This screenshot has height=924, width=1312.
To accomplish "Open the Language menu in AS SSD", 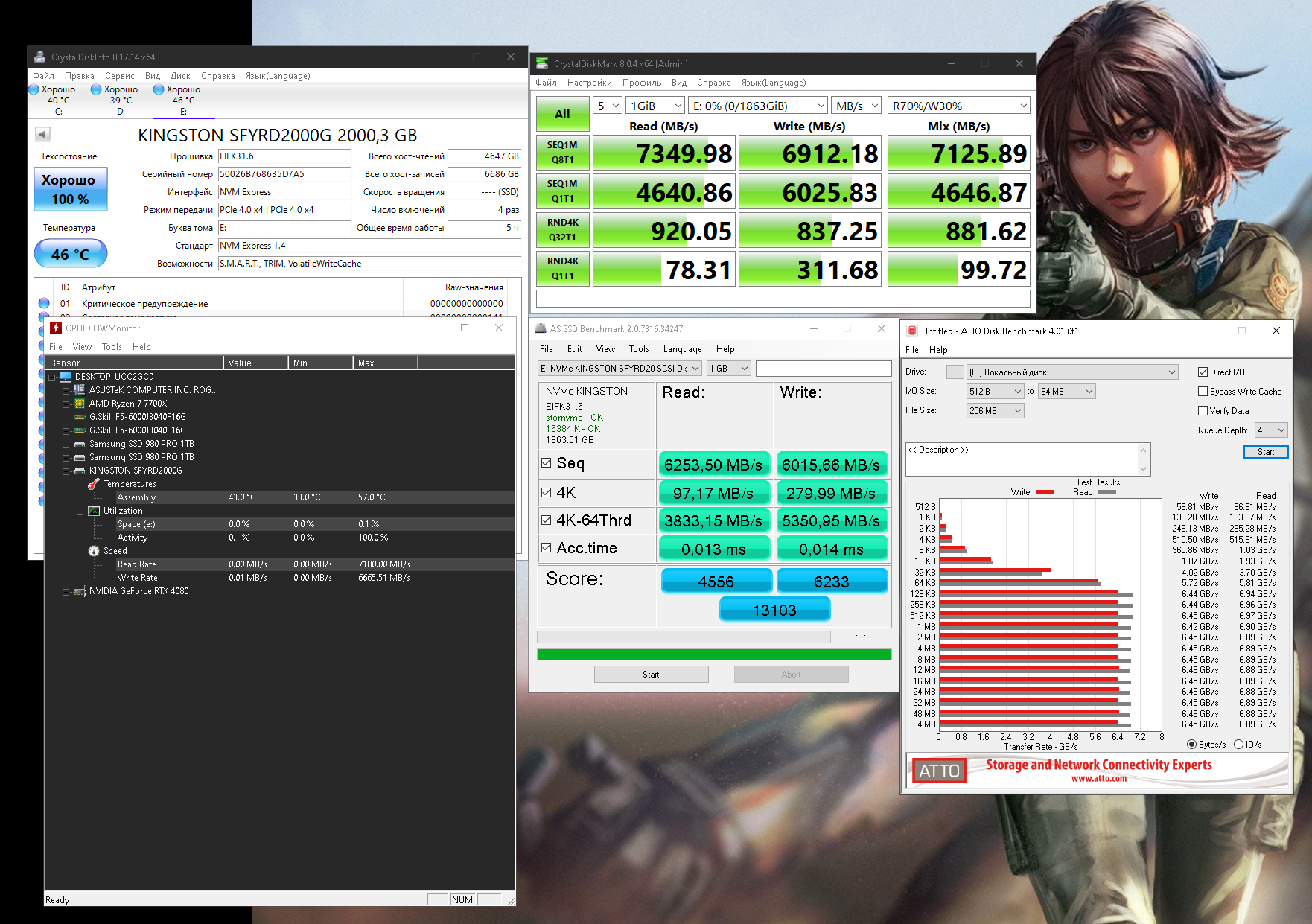I will (682, 348).
